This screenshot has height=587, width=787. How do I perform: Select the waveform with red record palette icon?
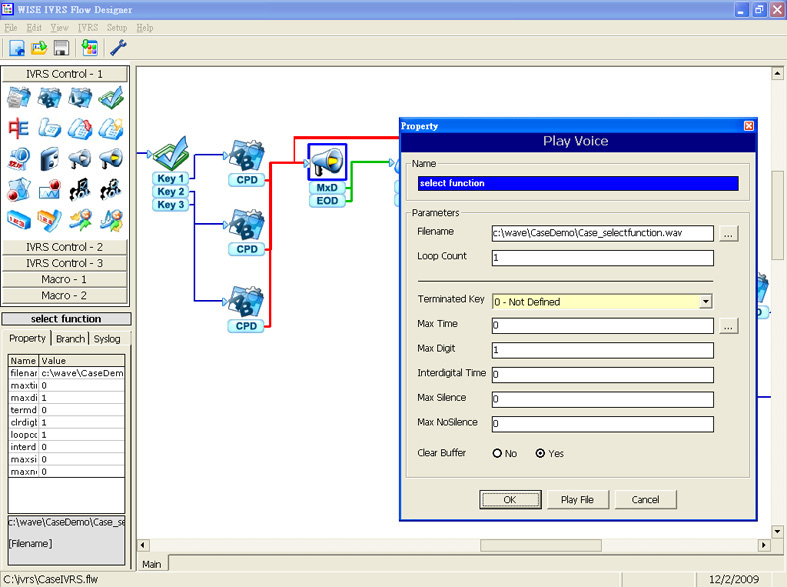[x=50, y=190]
